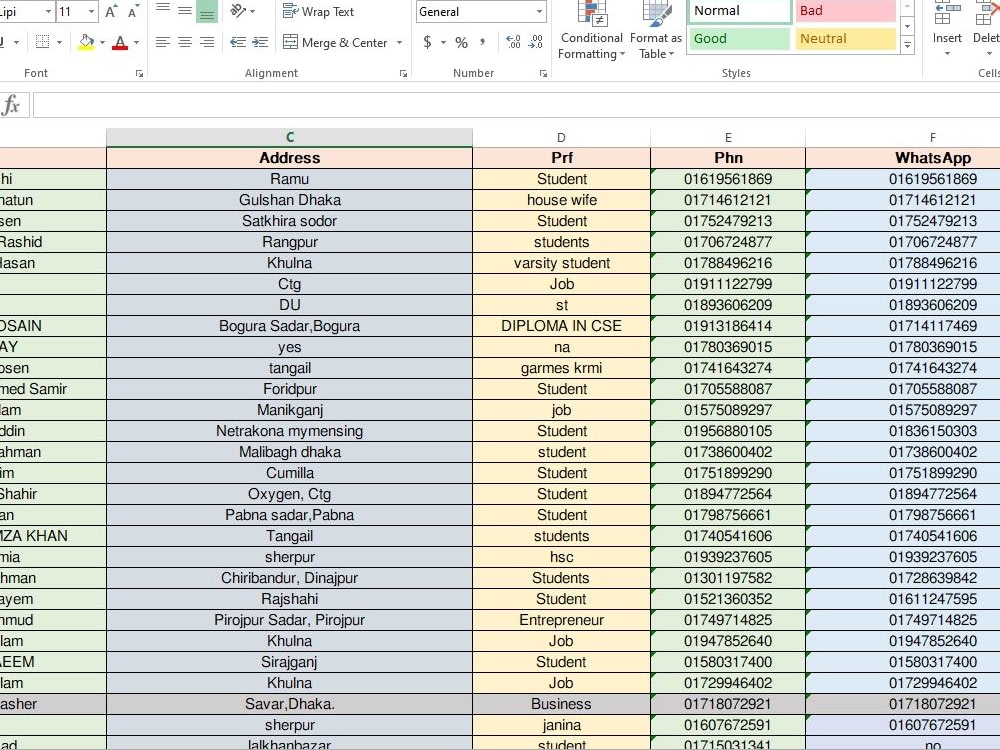Click the fx insert function icon
Image resolution: width=1000 pixels, height=750 pixels.
[x=11, y=105]
